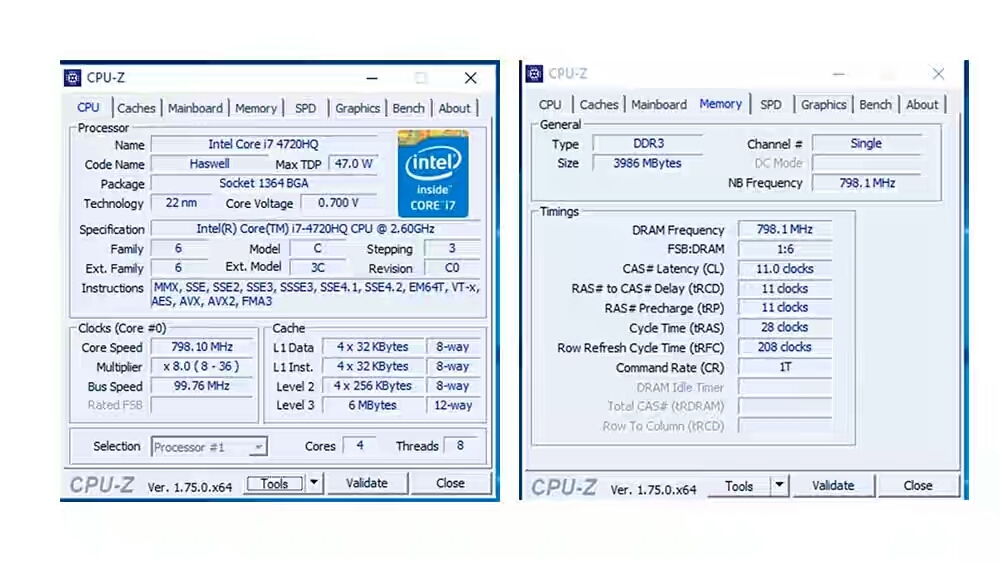This screenshot has height=562, width=1000.
Task: Click Threads count value 8
Action: point(460,446)
